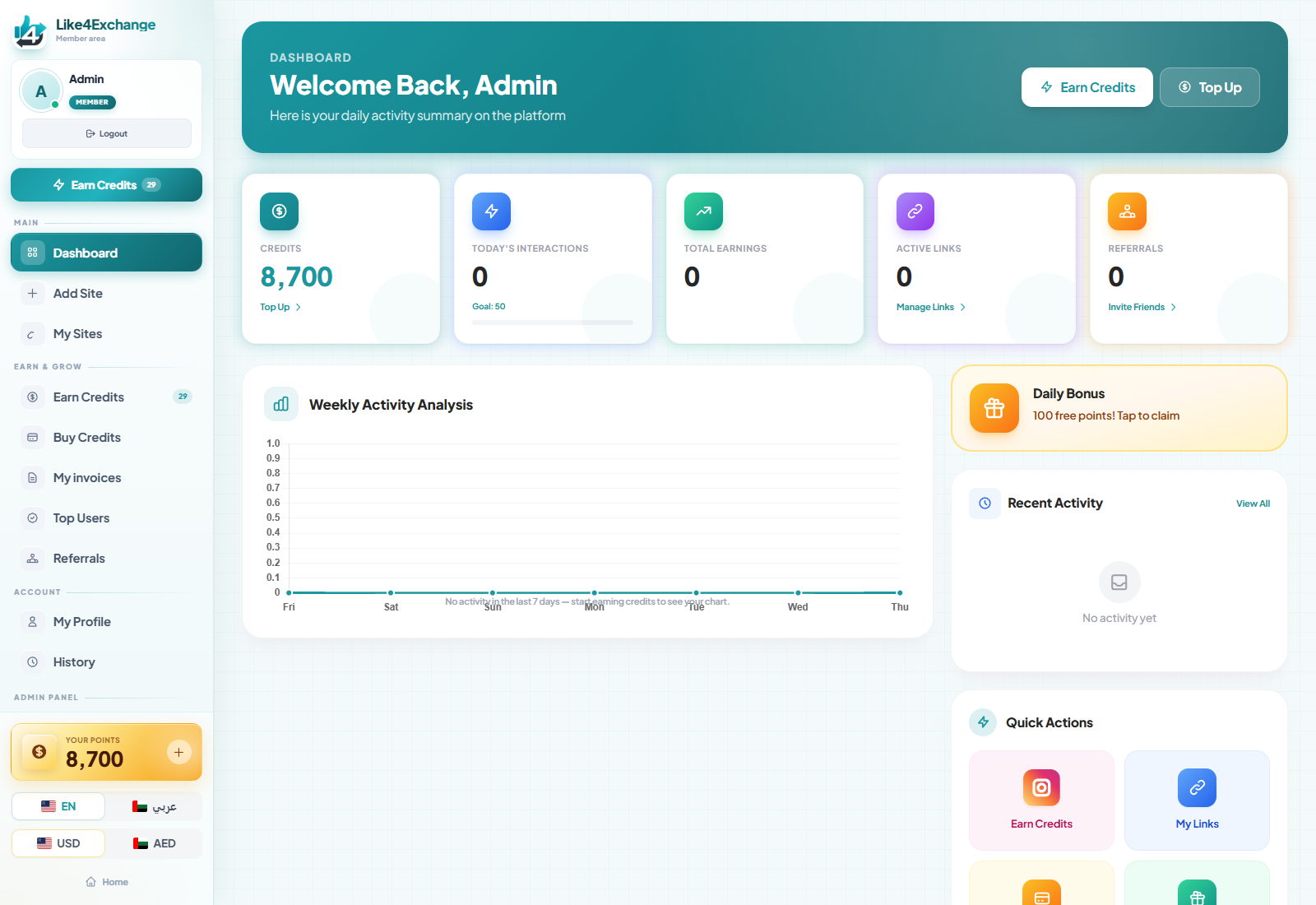The height and width of the screenshot is (905, 1316).
Task: Open the Add Site page
Action: click(106, 294)
